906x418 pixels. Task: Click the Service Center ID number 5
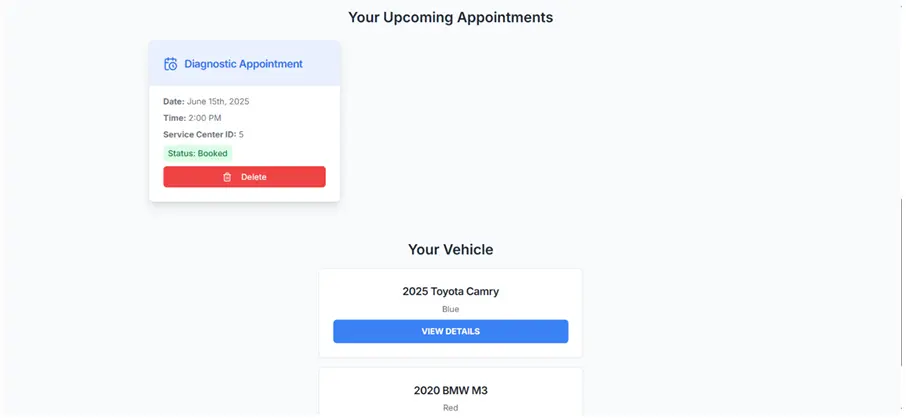click(241, 134)
